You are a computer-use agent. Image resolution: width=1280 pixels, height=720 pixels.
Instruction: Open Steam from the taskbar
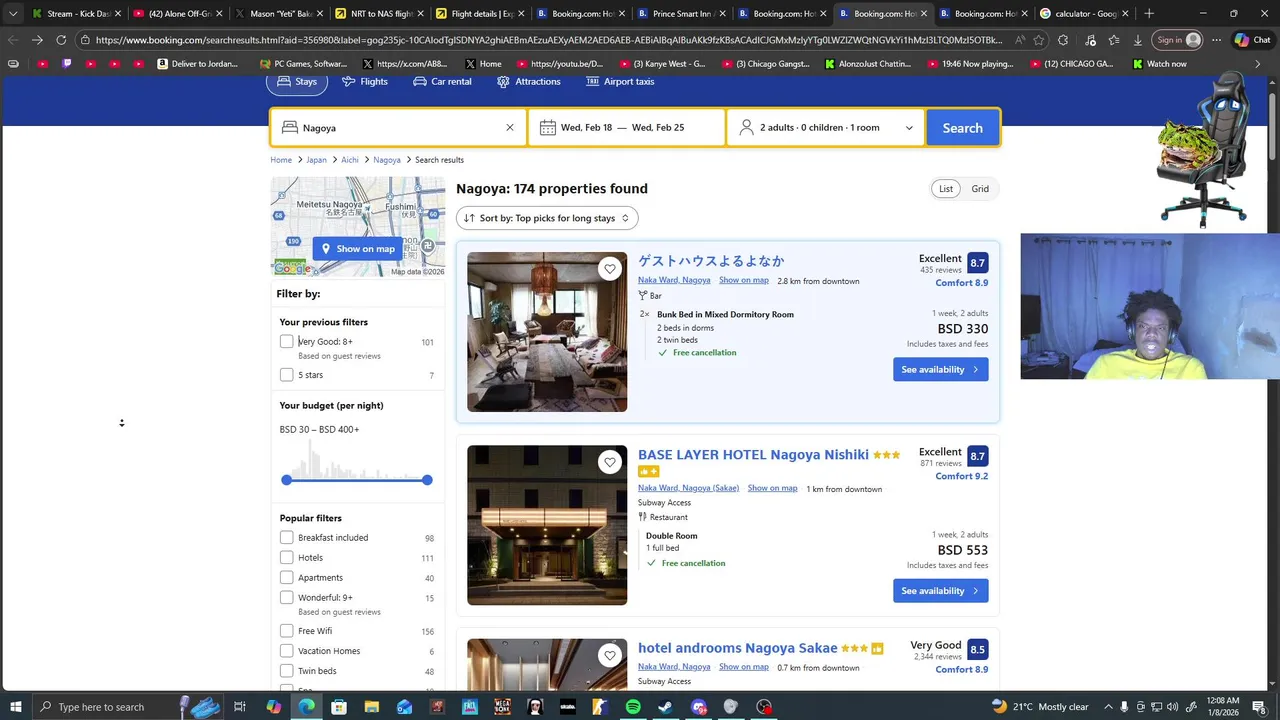coord(665,707)
